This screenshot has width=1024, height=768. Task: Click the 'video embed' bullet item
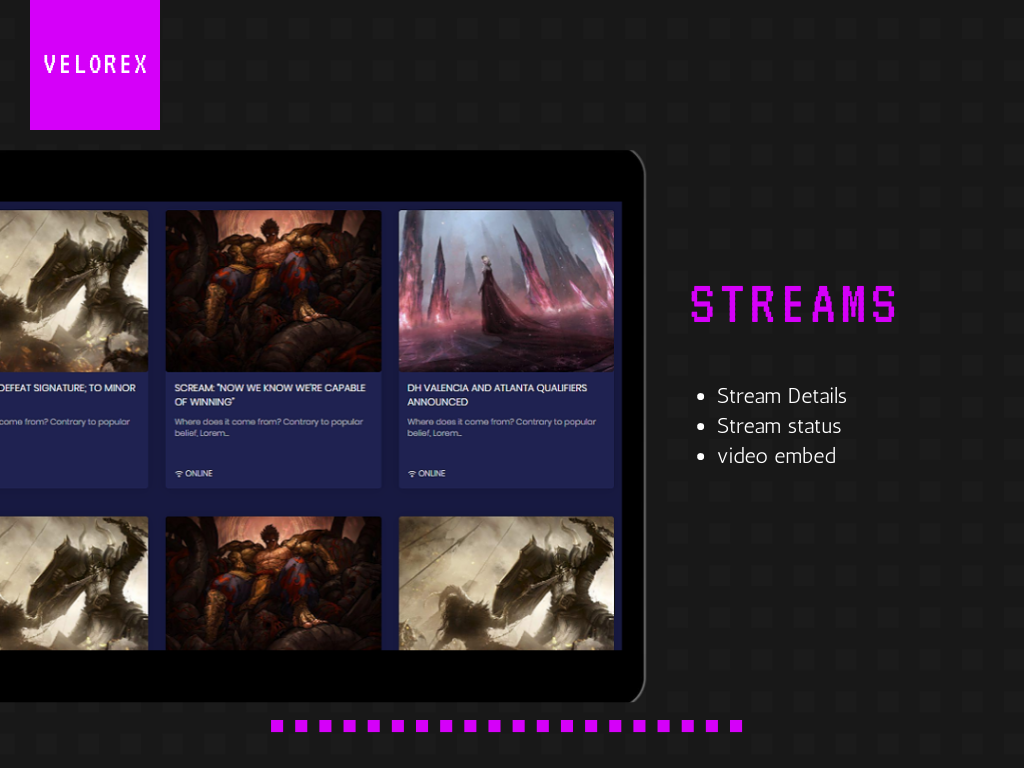click(776, 456)
